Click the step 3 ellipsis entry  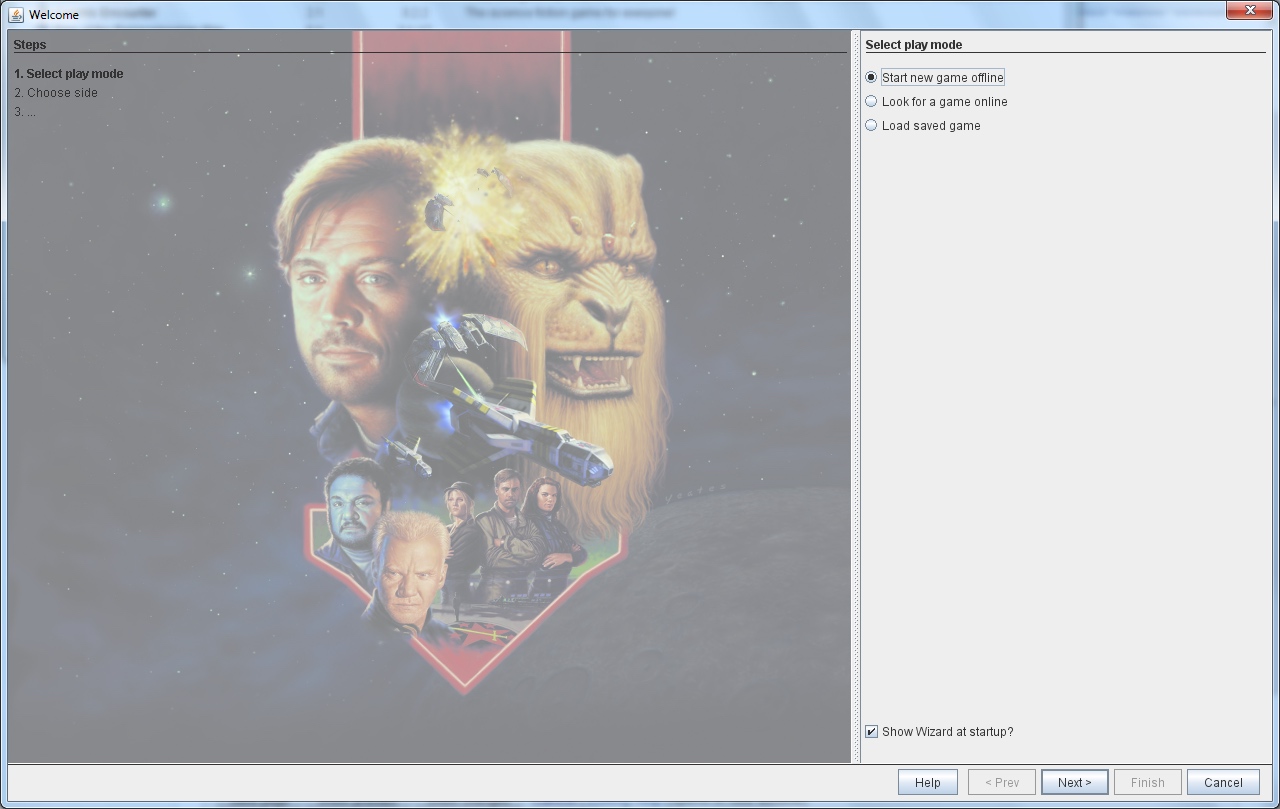point(25,111)
